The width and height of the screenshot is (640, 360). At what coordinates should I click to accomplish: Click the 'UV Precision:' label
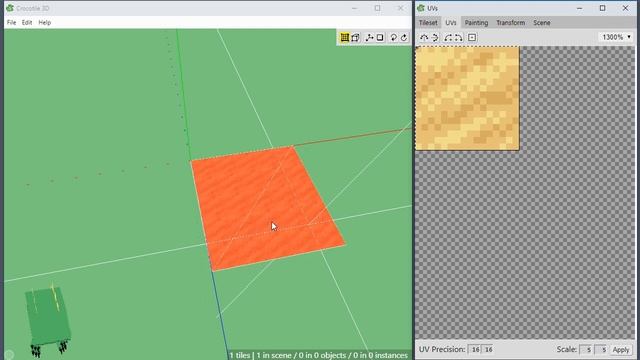click(x=442, y=349)
